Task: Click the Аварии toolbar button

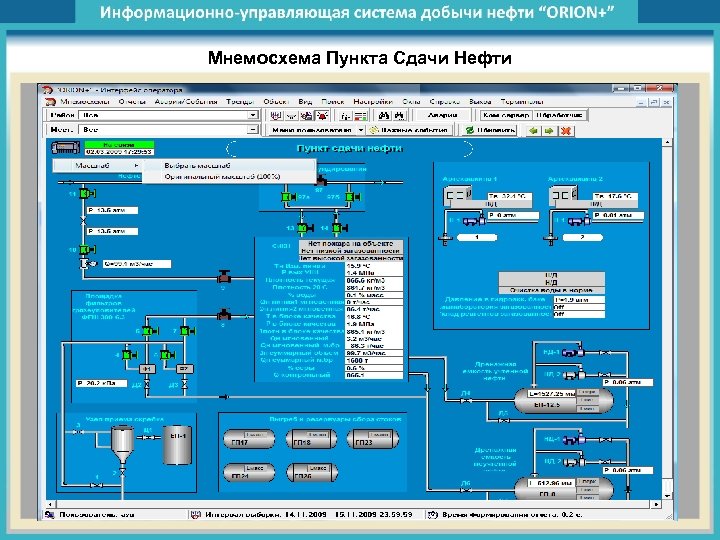Action: (443, 115)
